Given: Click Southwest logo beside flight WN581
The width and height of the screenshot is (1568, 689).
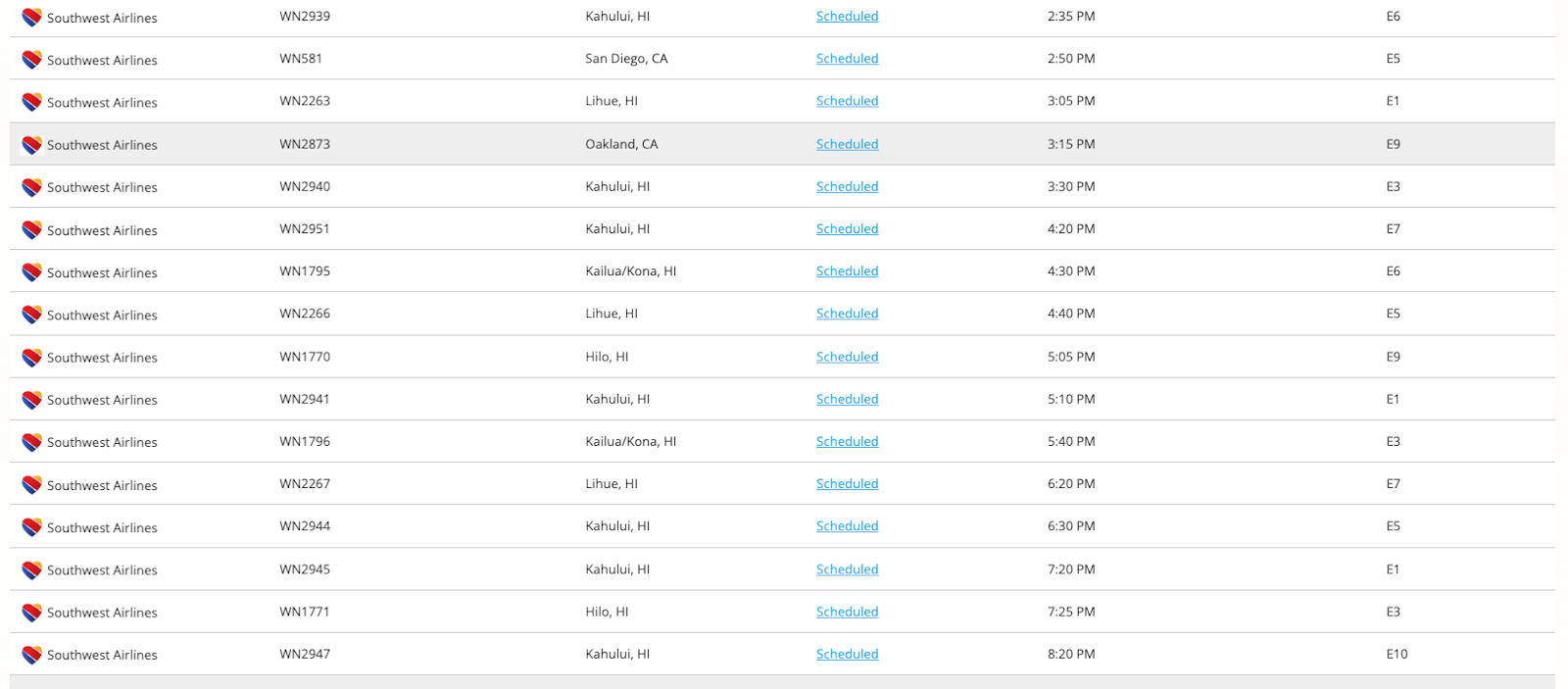Looking at the screenshot, I should tap(31, 60).
